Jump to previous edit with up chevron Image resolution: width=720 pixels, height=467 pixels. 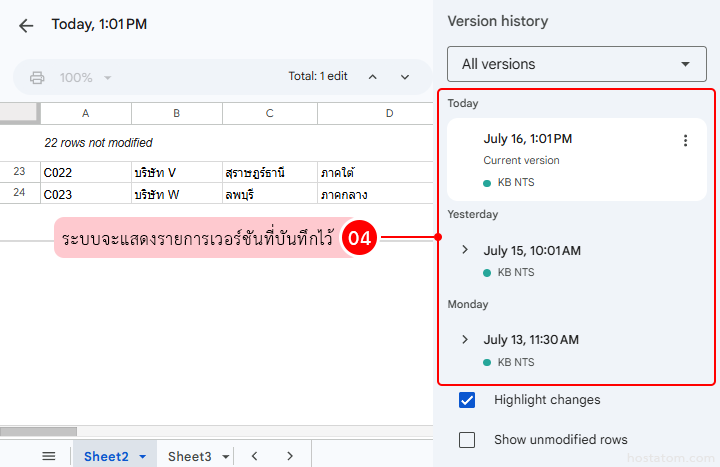coord(373,77)
